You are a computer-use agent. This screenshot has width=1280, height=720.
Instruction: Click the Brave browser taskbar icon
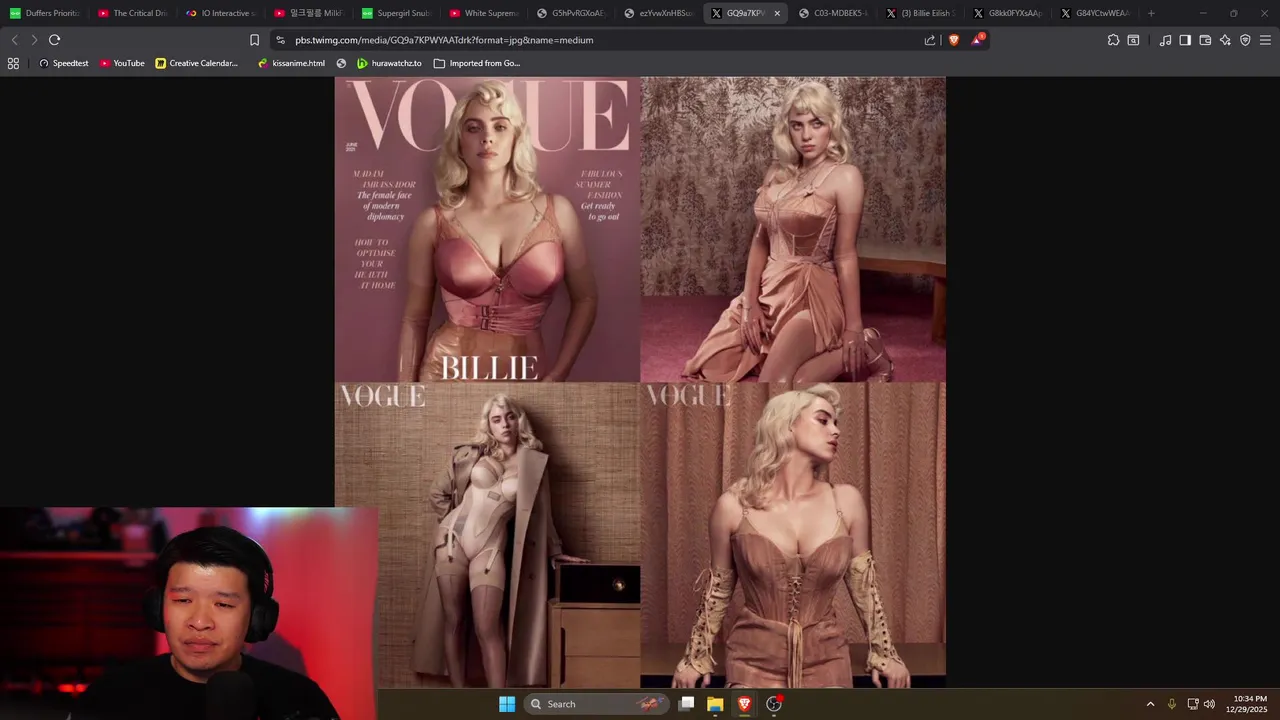point(744,704)
